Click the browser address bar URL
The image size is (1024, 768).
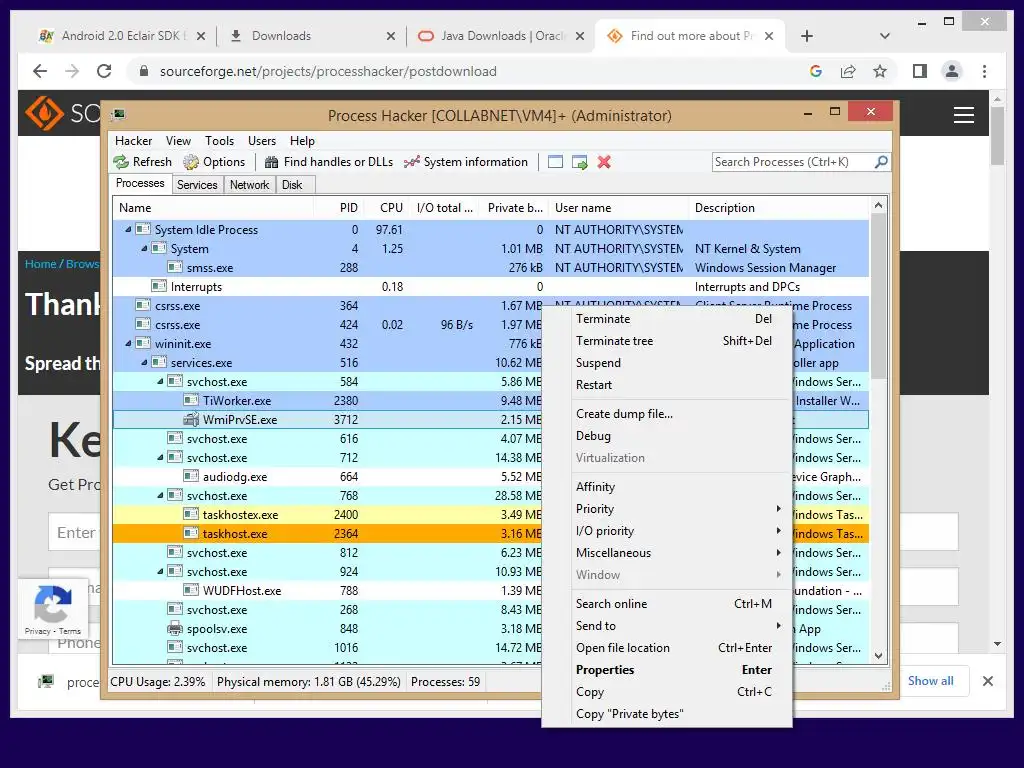coord(328,71)
